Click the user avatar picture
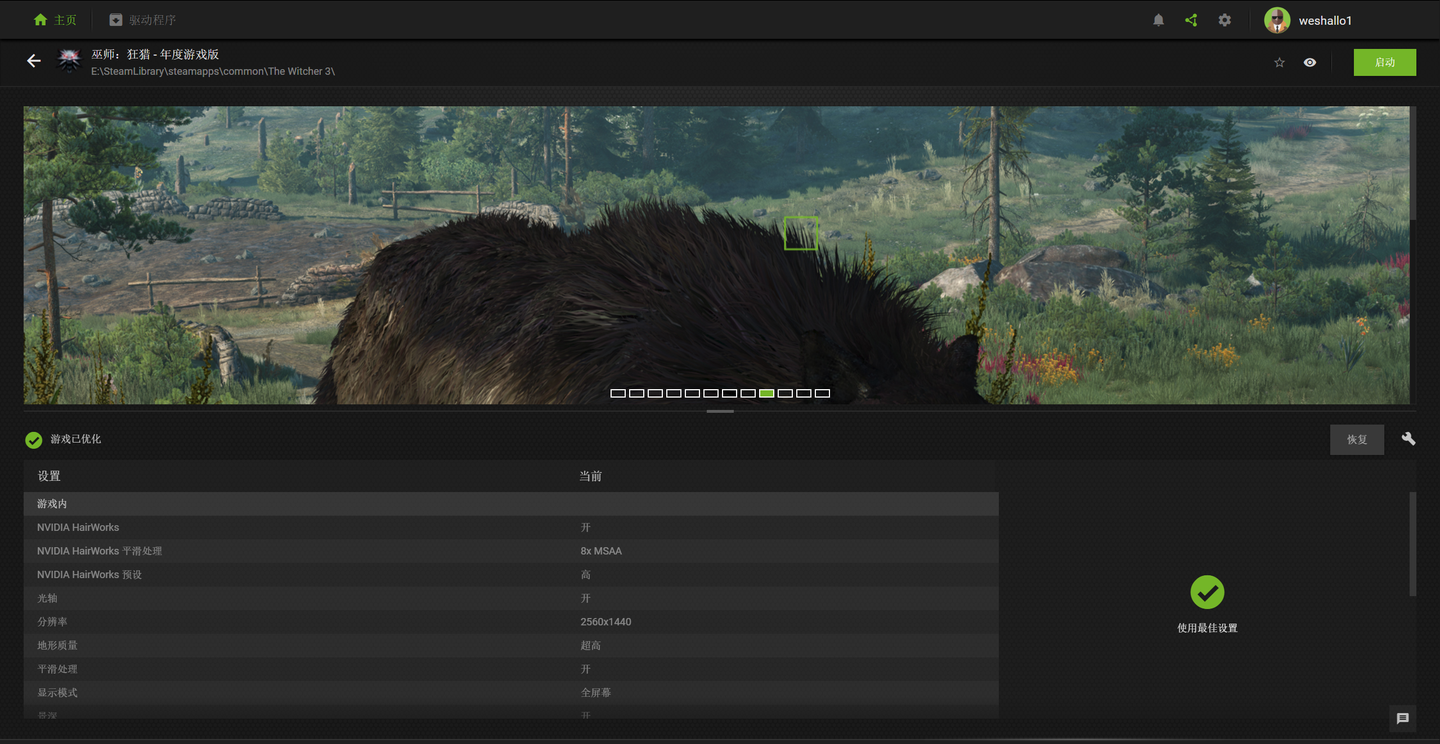The width and height of the screenshot is (1440, 744). [1277, 20]
